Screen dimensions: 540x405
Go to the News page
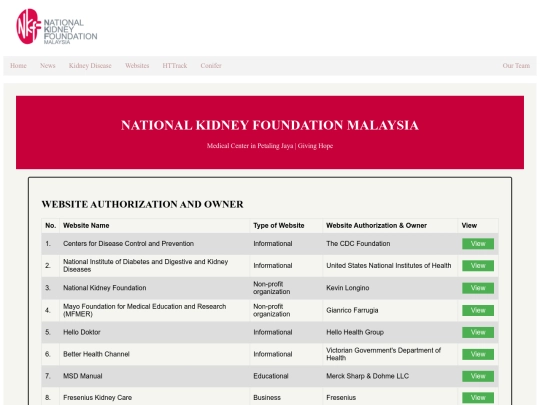(x=48, y=65)
